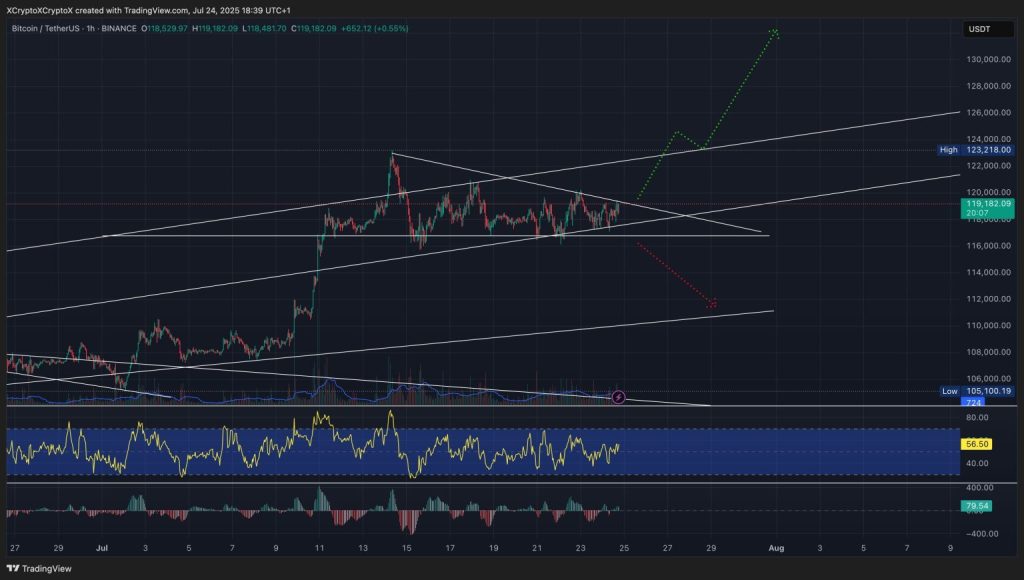Click the 106,000.00 price axis label

point(988,379)
